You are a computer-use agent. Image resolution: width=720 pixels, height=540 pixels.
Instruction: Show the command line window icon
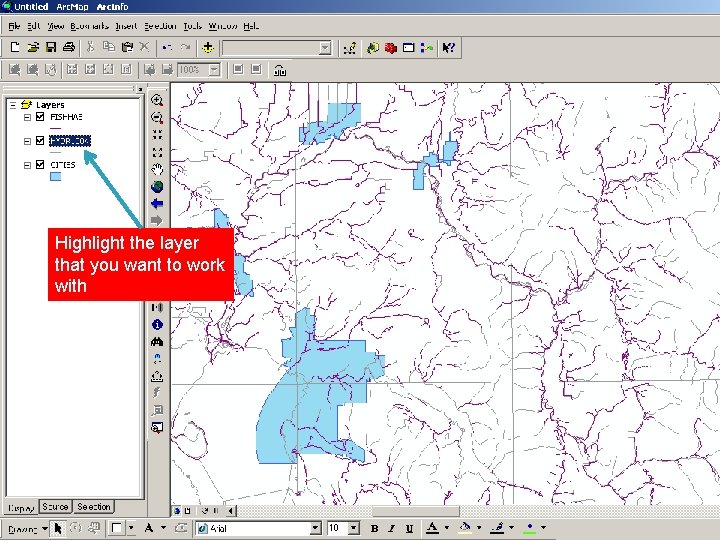click(409, 48)
